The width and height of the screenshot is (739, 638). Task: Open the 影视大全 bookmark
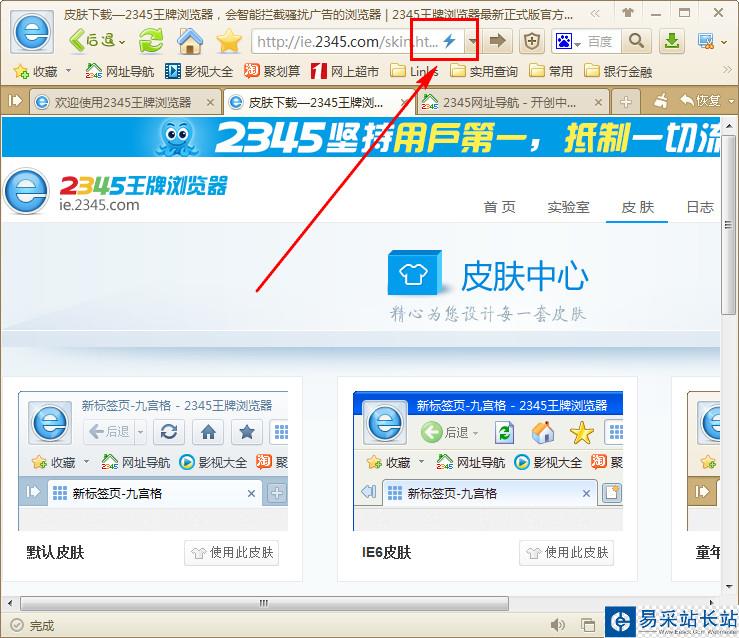199,71
